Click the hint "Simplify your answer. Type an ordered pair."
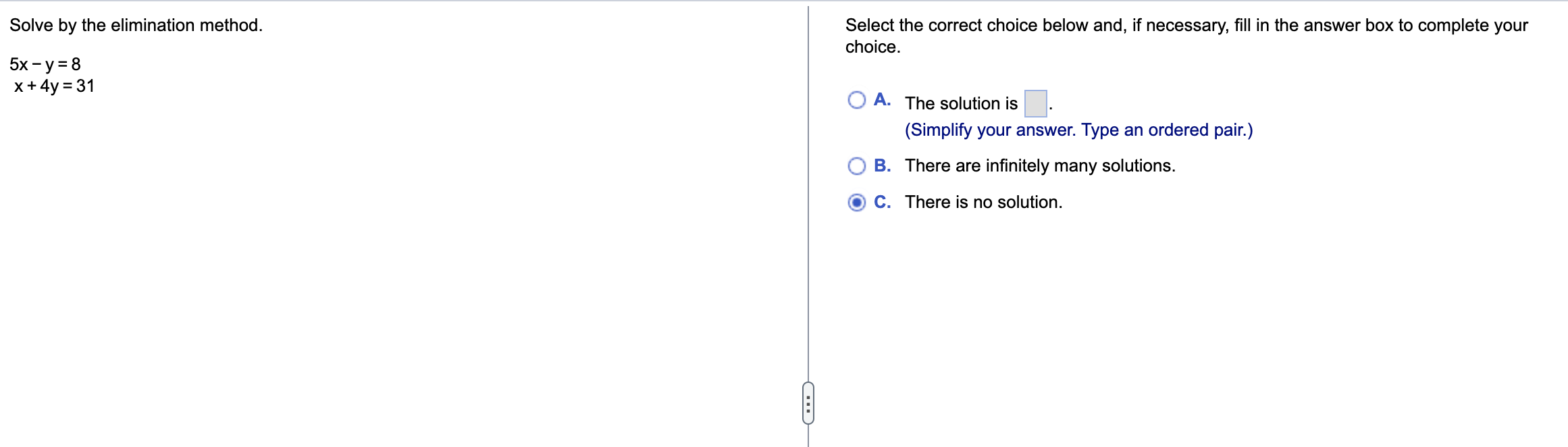Screen dimensions: 1568x447 click(x=1079, y=129)
